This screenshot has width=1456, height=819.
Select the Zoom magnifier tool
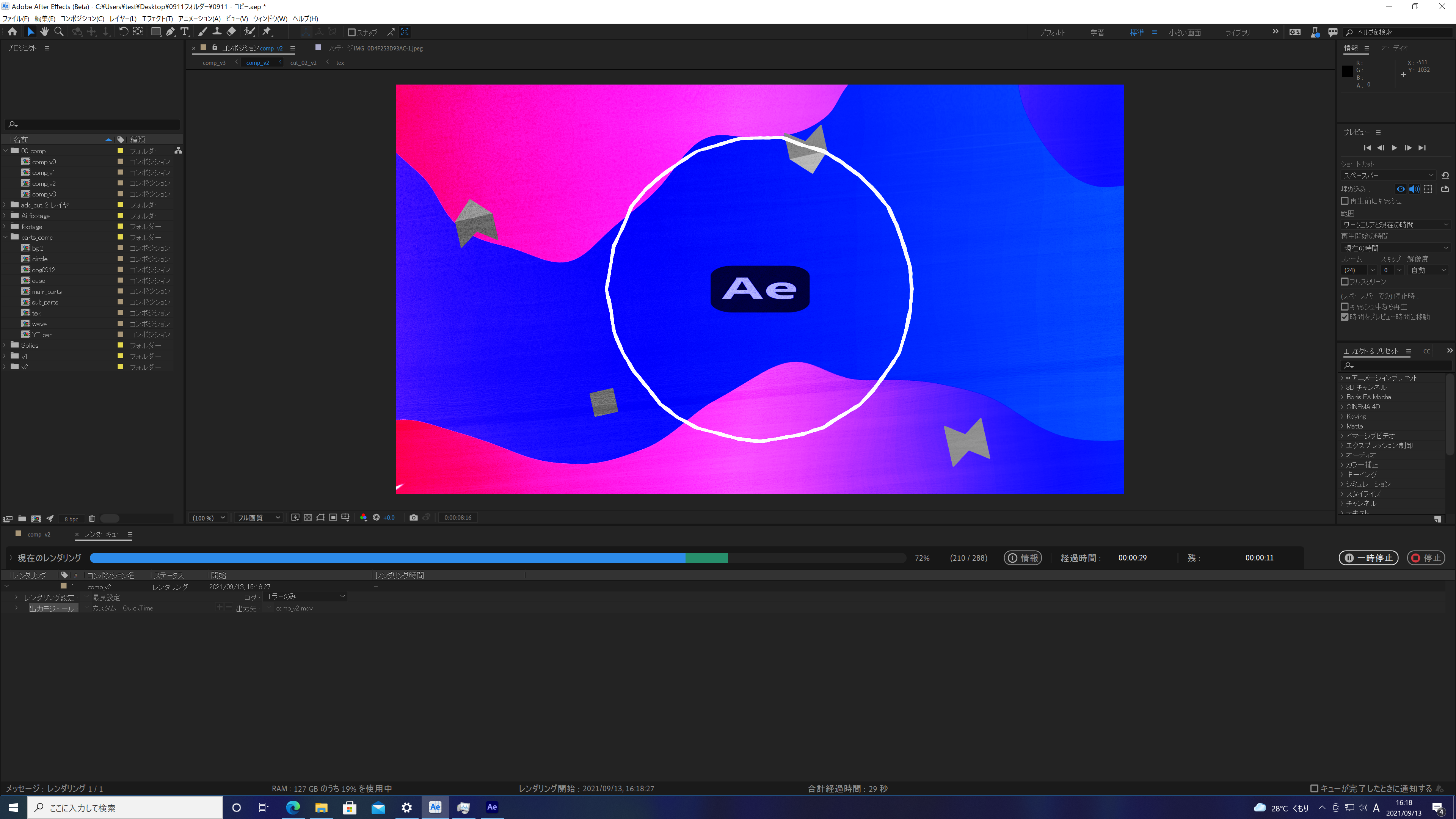coord(59,31)
